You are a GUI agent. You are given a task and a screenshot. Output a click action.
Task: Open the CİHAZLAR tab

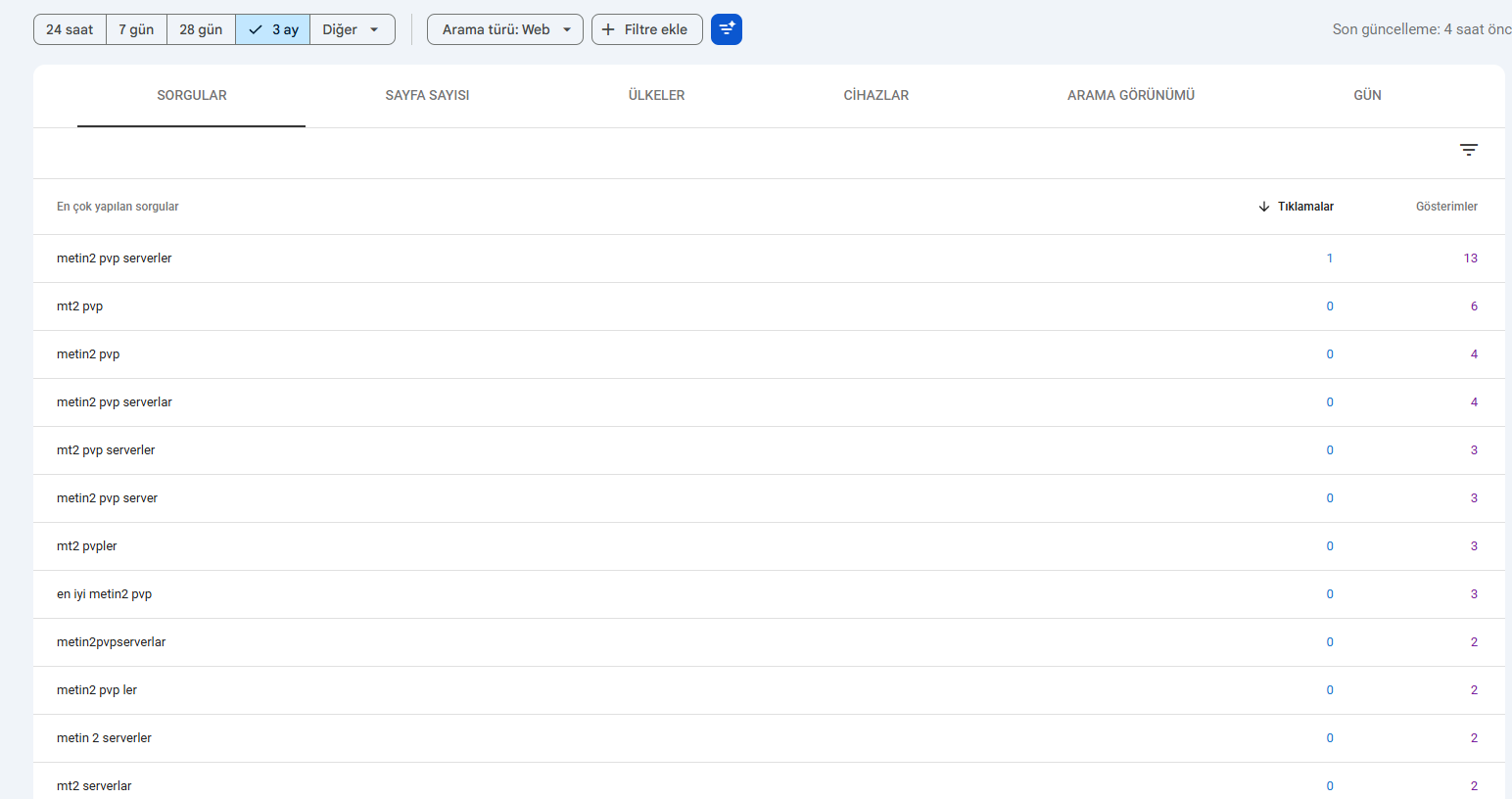875,95
